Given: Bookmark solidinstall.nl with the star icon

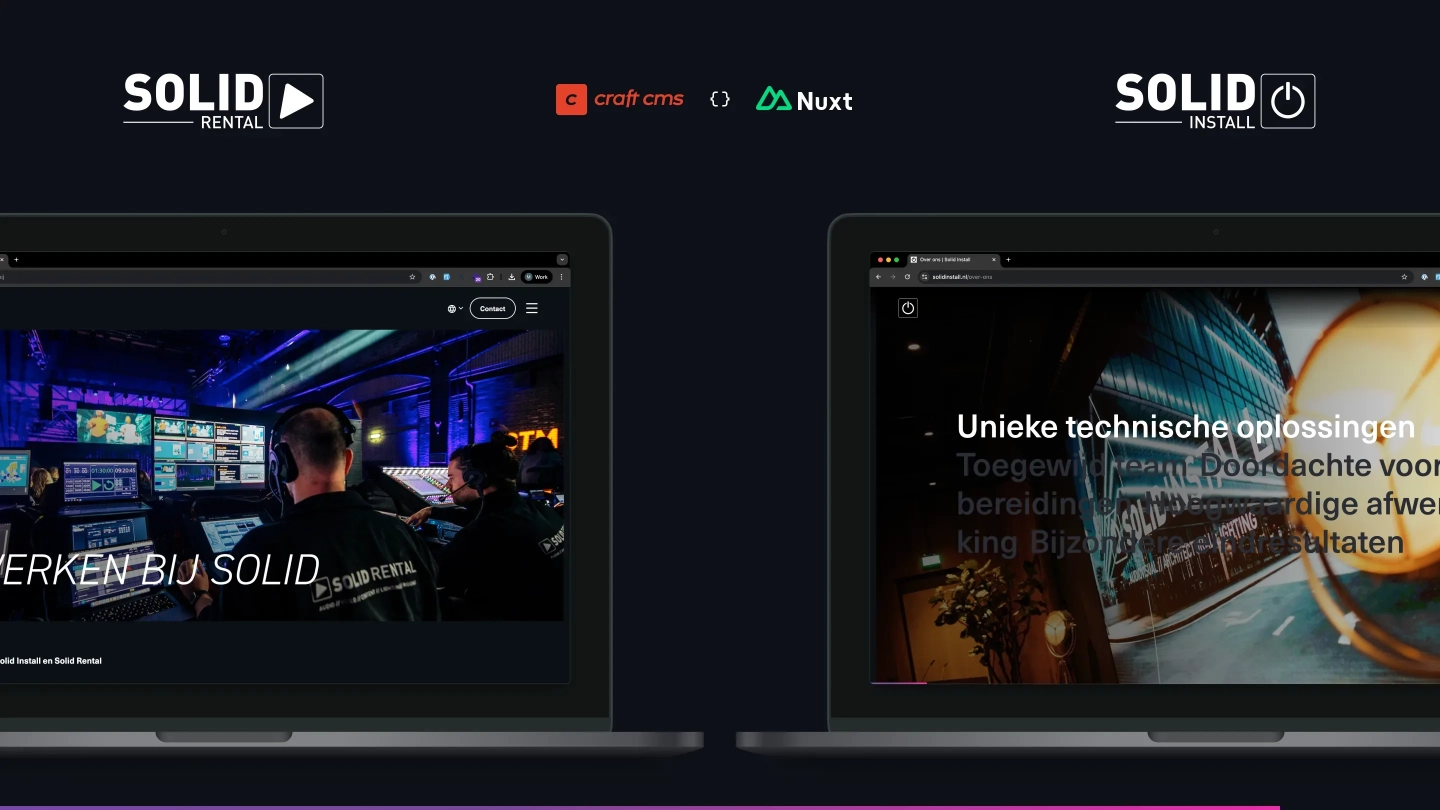Looking at the screenshot, I should click(1404, 277).
